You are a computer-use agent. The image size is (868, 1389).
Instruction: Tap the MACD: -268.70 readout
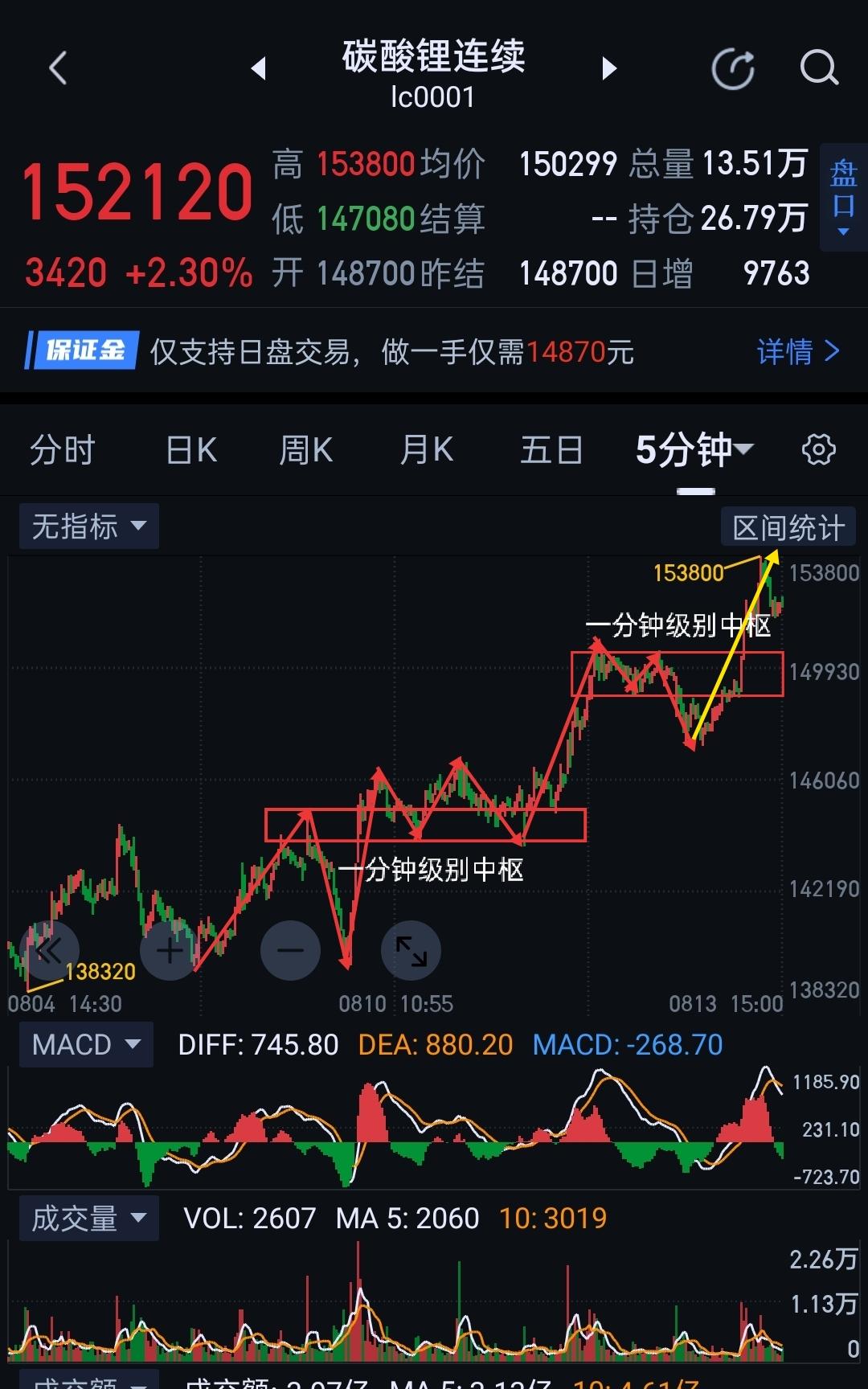click(628, 1045)
